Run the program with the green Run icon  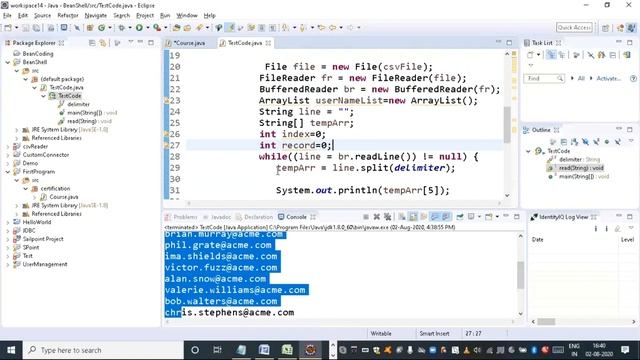point(139,28)
